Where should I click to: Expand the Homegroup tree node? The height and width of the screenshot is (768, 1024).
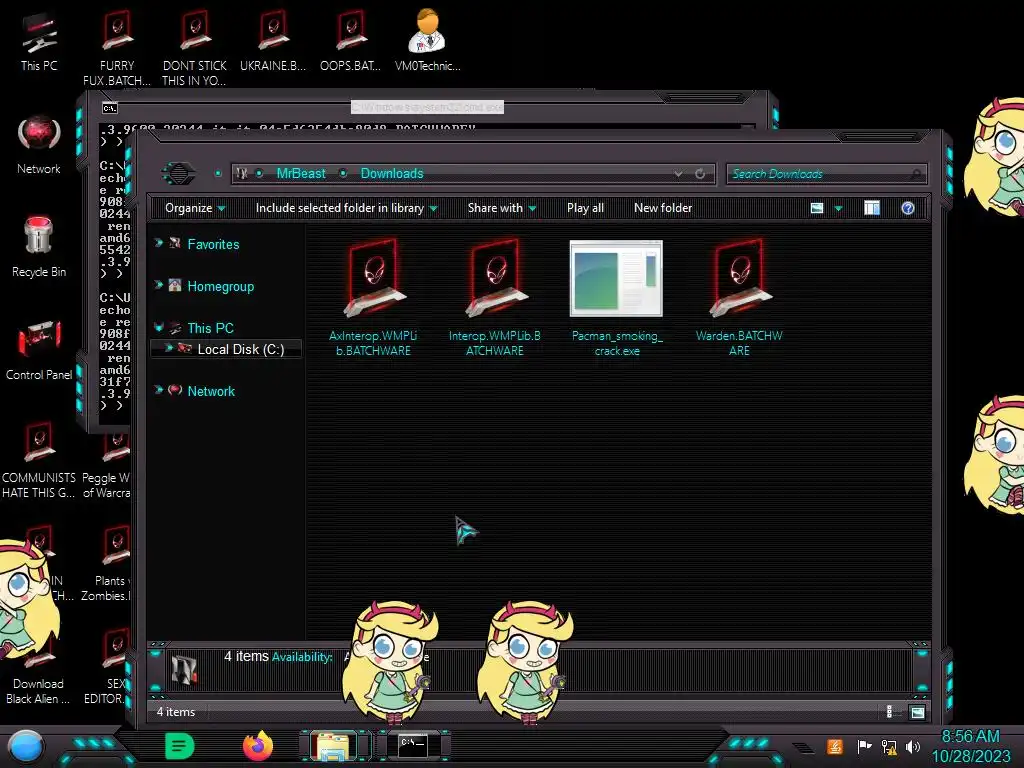click(x=159, y=285)
